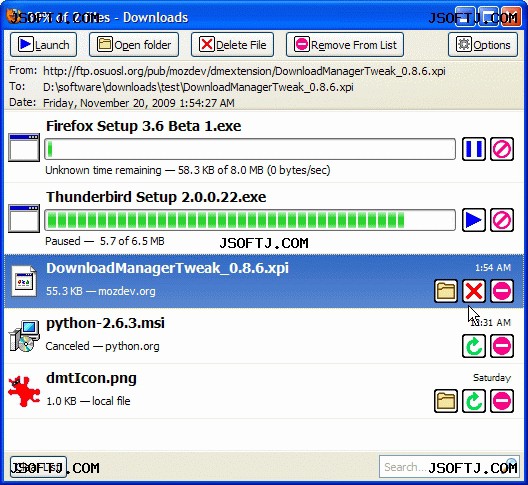Viewport: 528px width, 485px height.
Task: Select the python-2.6.3.msi title
Action: tap(105, 323)
